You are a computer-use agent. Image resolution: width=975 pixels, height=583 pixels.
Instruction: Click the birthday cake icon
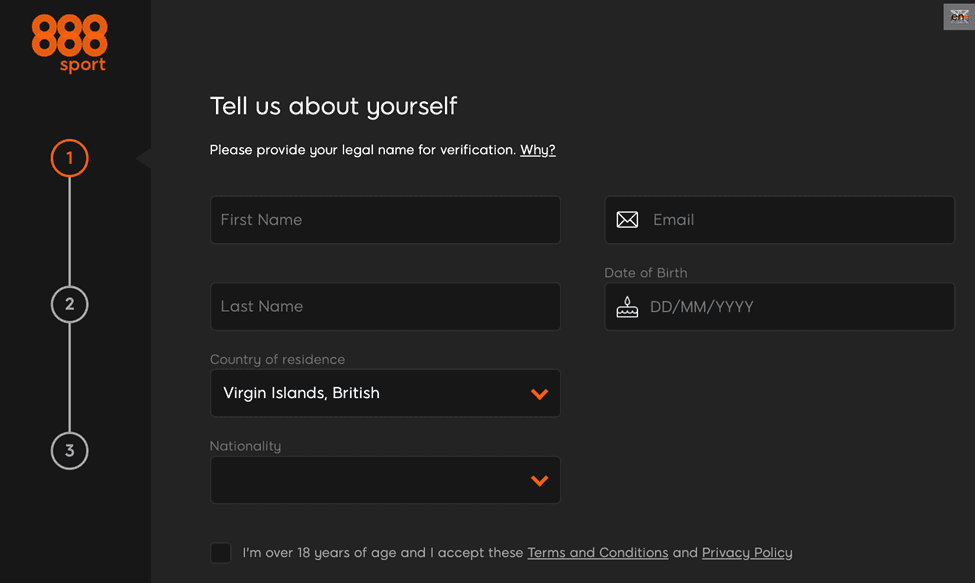[627, 307]
